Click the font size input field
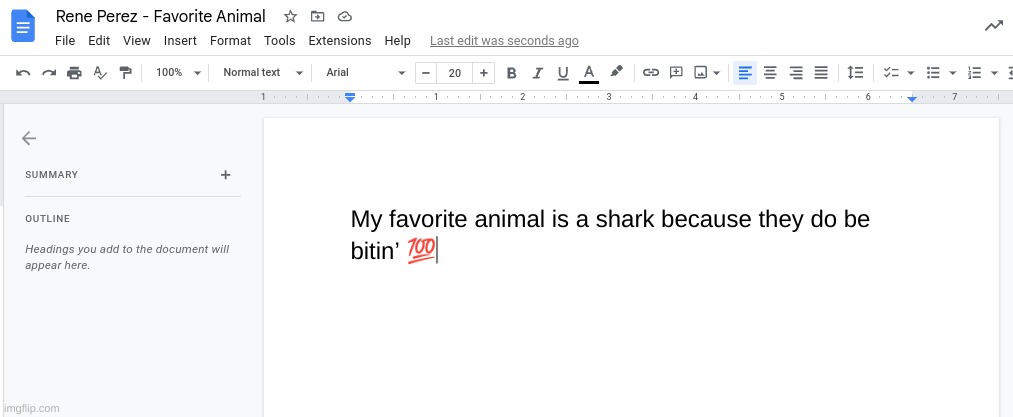This screenshot has width=1013, height=417. [x=455, y=73]
